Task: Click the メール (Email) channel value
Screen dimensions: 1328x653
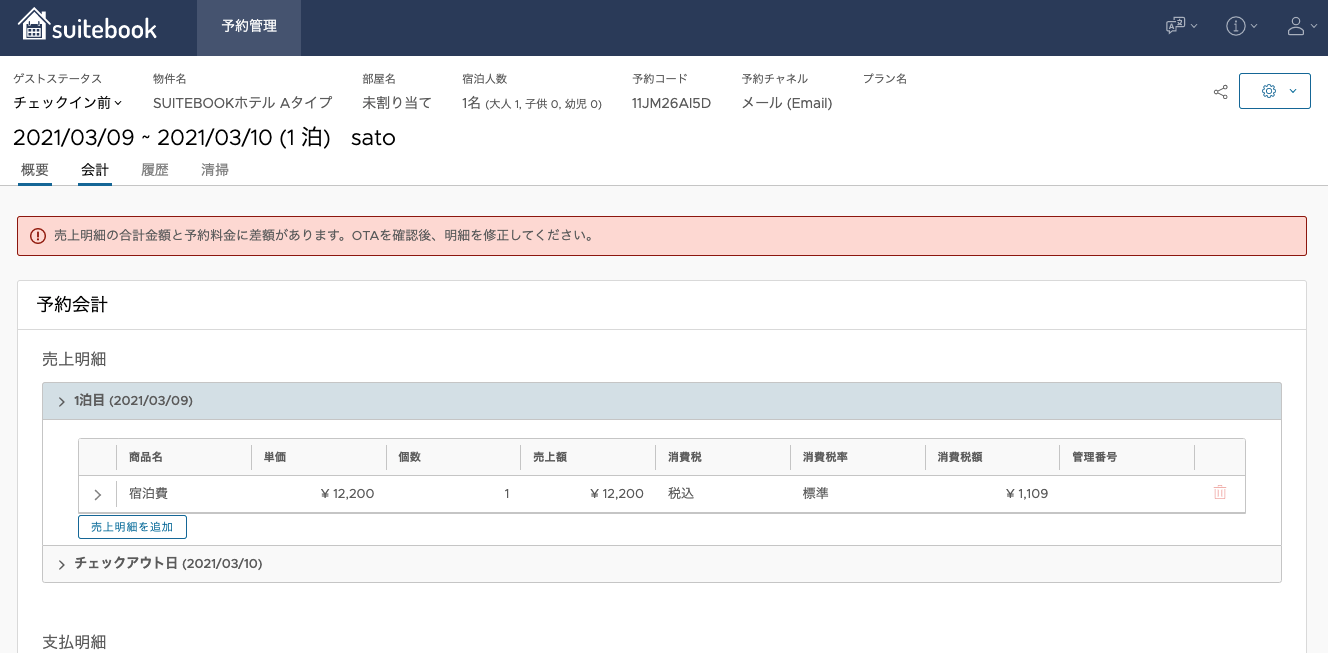Action: point(787,103)
